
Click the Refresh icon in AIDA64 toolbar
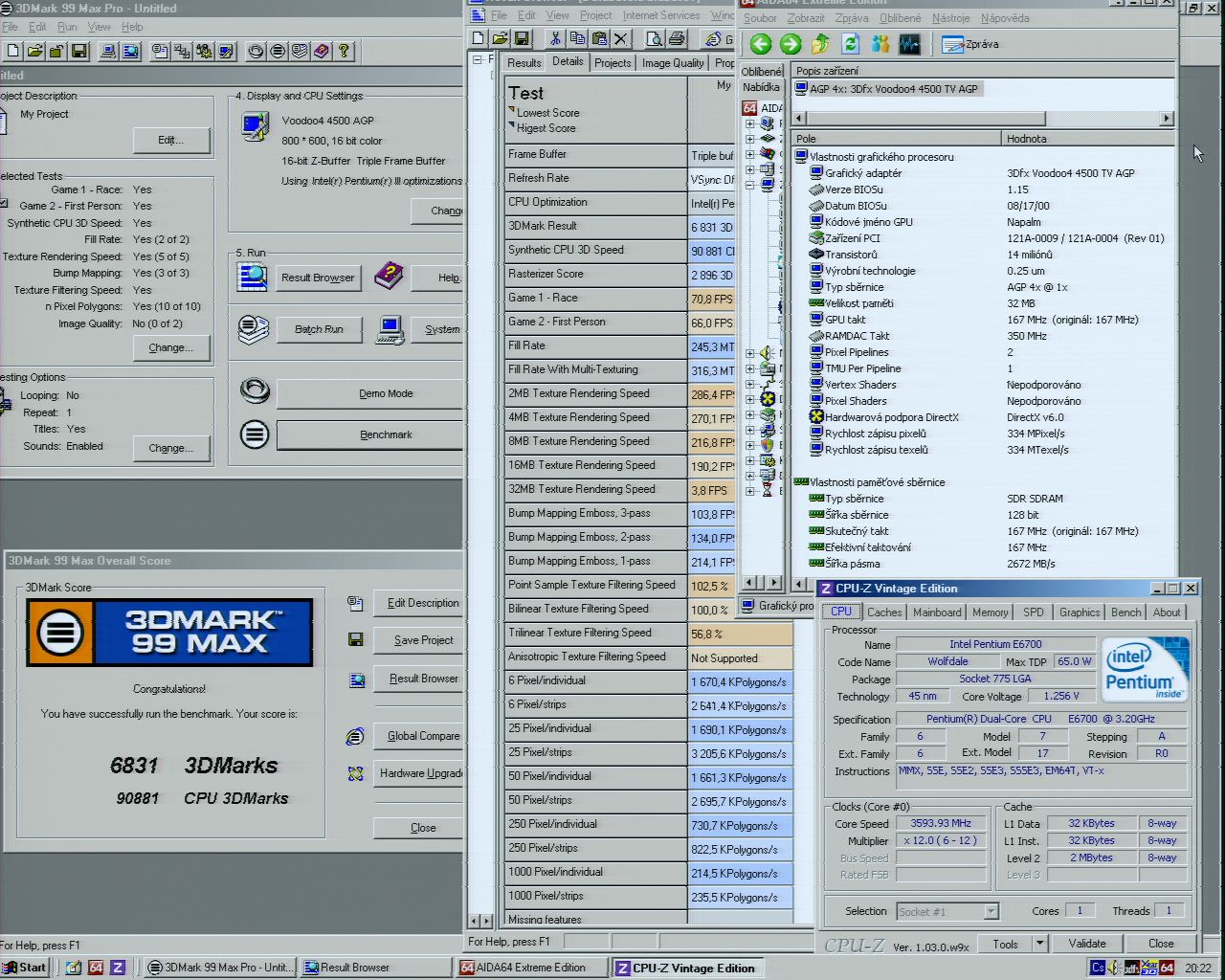[x=850, y=43]
